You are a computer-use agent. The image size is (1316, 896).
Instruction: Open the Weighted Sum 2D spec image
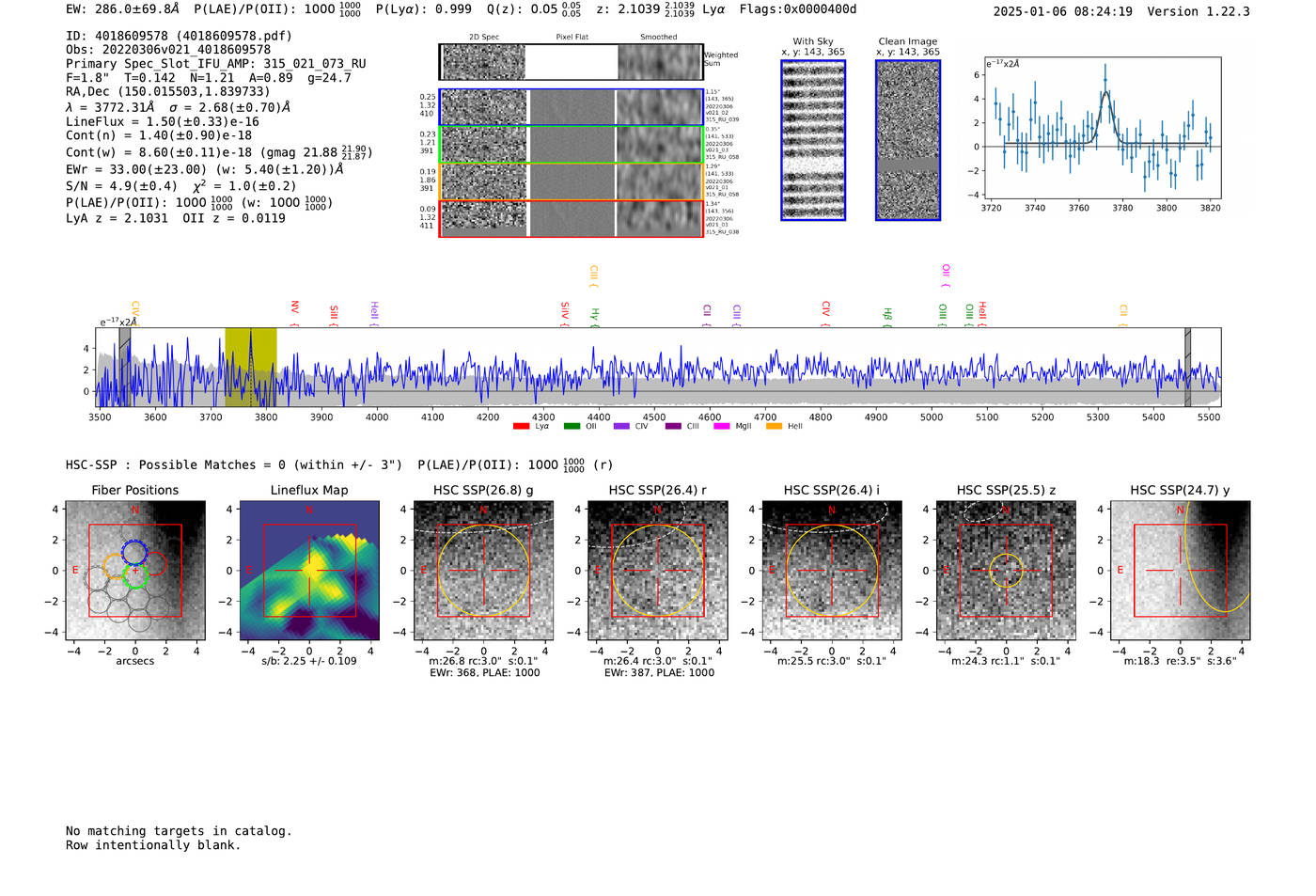tap(482, 62)
